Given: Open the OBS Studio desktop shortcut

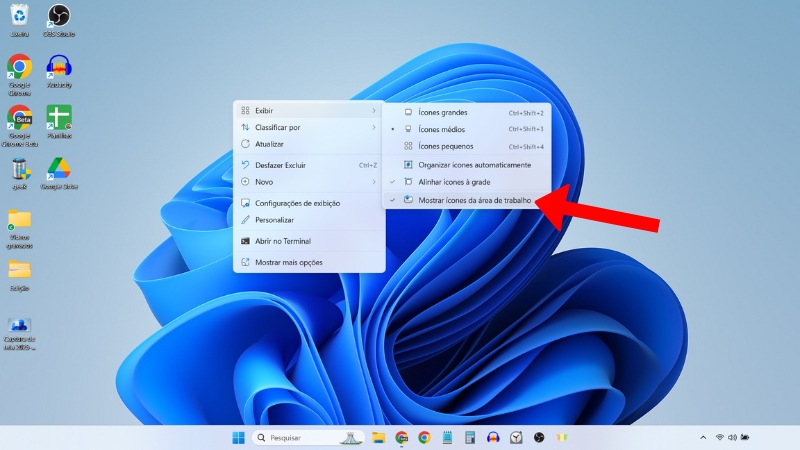Looking at the screenshot, I should (59, 17).
